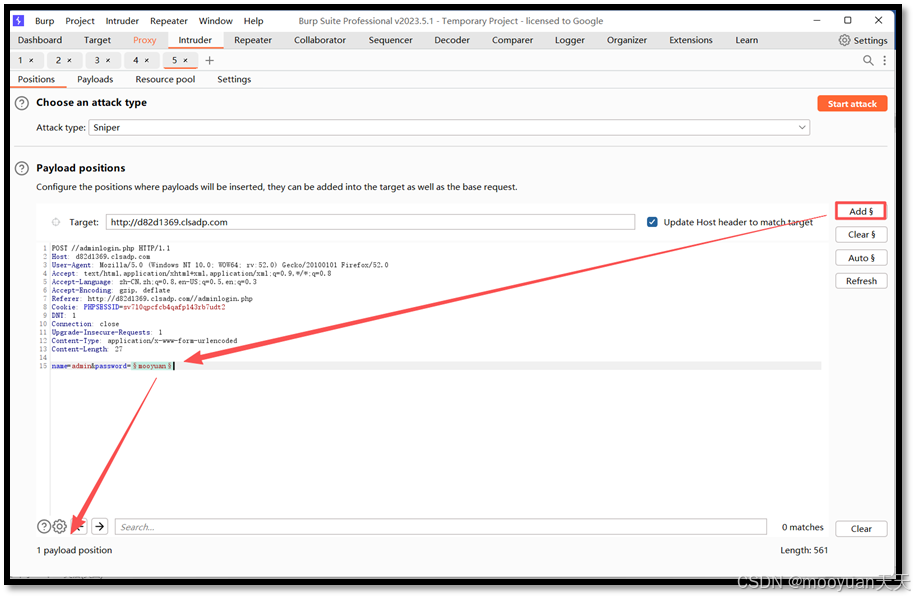Click the editor Search field

[x=441, y=527]
